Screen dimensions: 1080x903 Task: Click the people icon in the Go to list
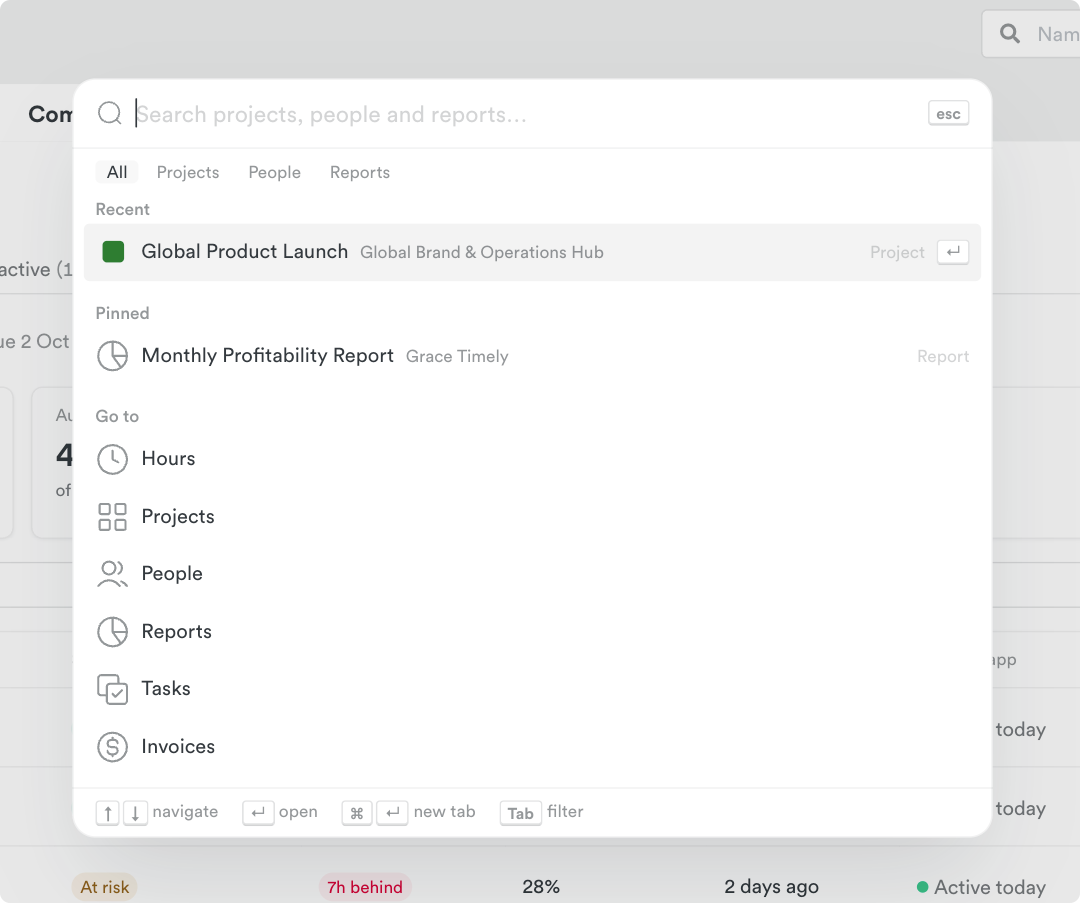(x=112, y=574)
